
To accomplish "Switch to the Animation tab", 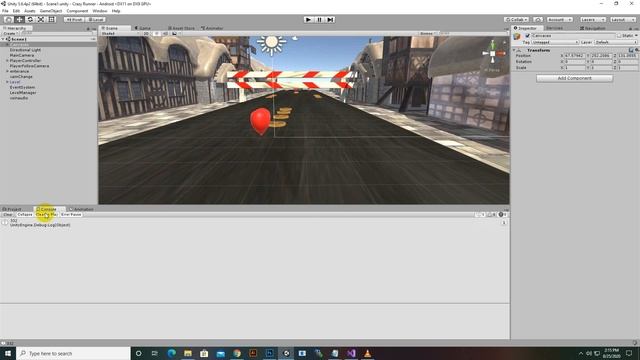I will point(82,209).
